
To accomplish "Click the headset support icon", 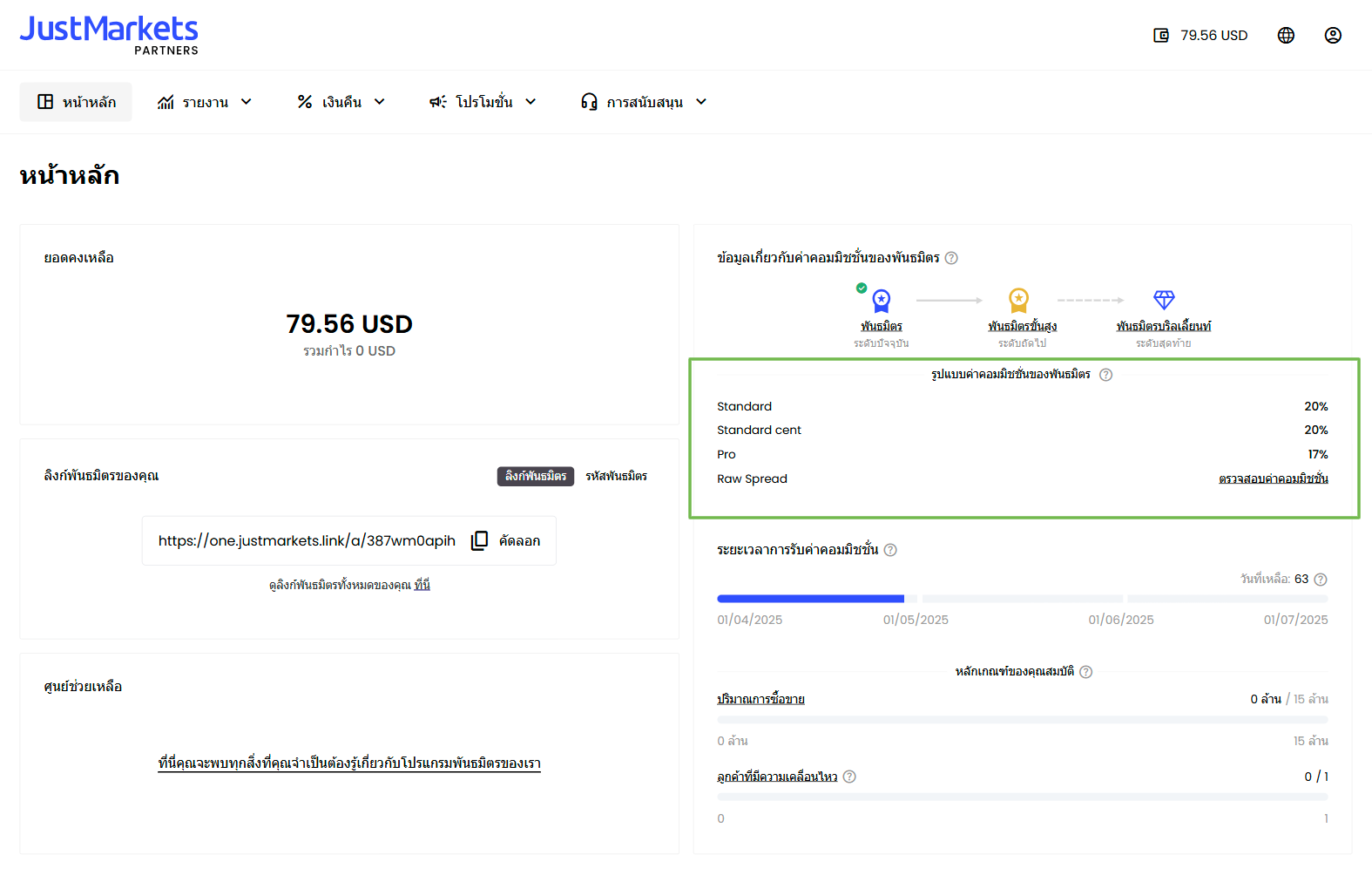I will [x=589, y=102].
